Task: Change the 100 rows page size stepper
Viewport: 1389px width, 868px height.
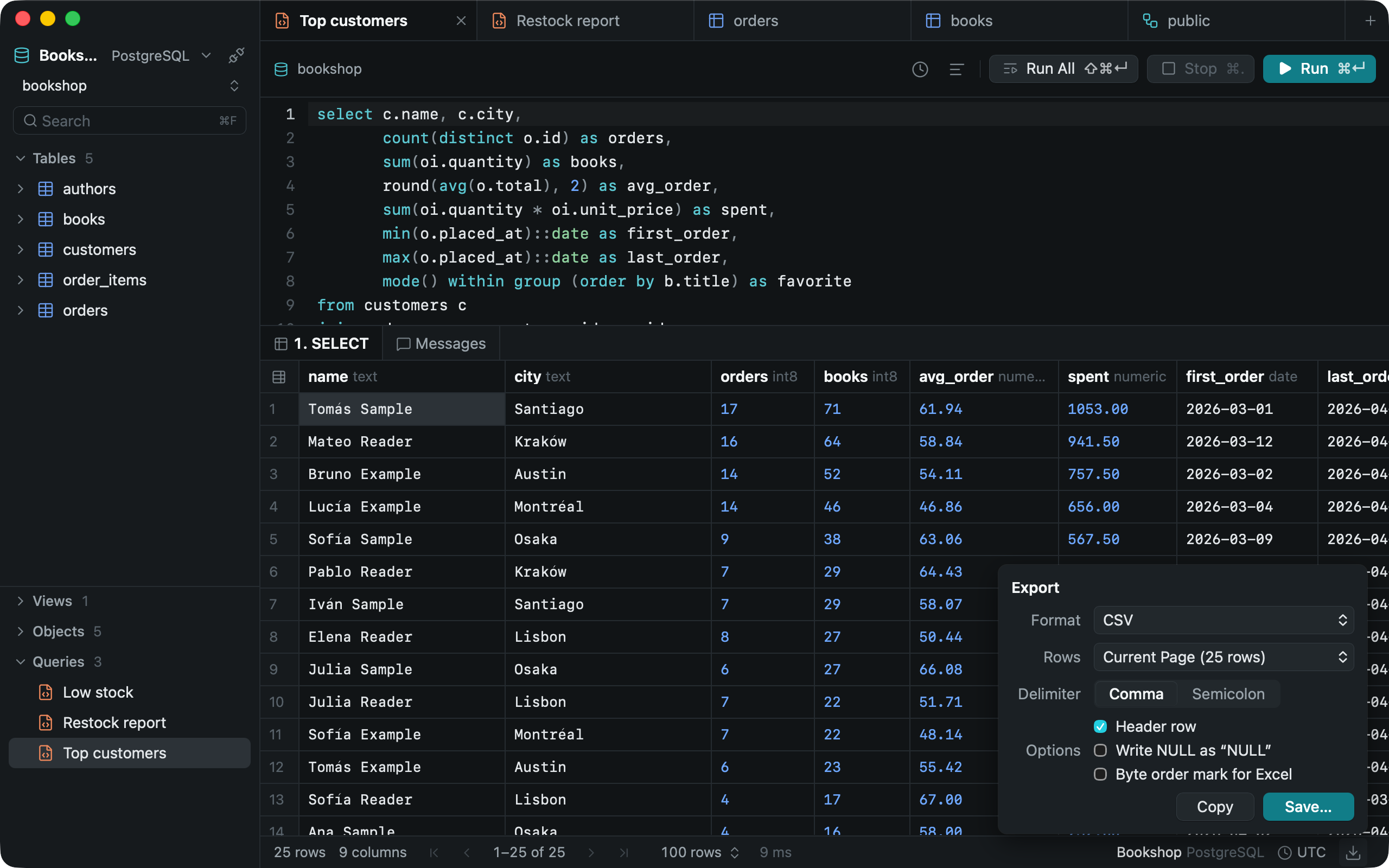Action: tap(700, 852)
